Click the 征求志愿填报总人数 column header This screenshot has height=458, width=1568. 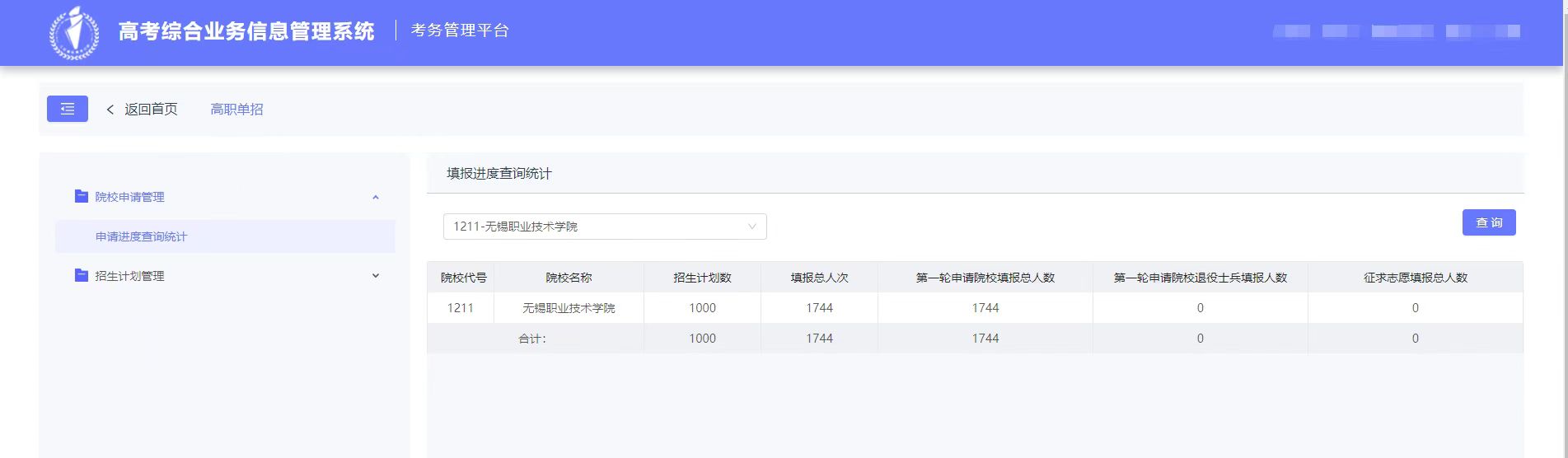pyautogui.click(x=1415, y=278)
